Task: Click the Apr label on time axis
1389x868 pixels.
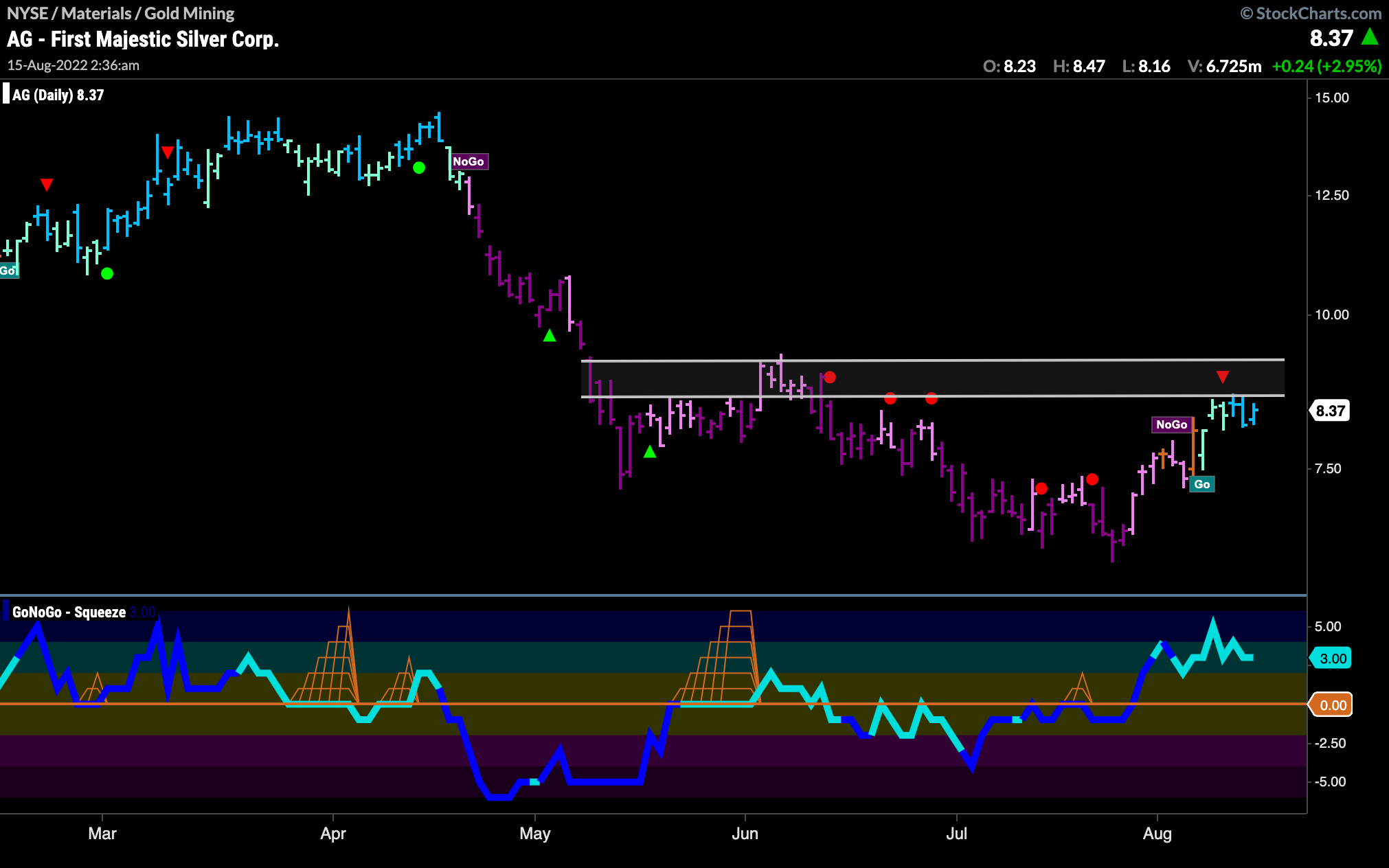Action: point(333,834)
